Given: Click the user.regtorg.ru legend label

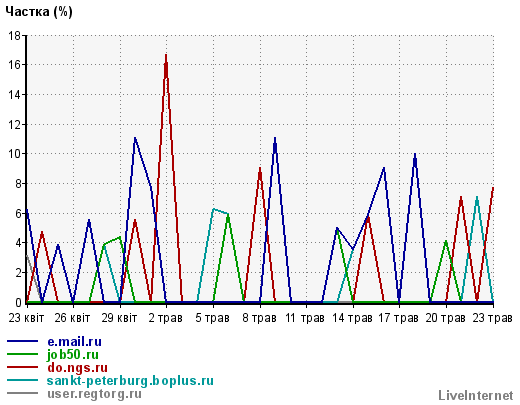Looking at the screenshot, I should pyautogui.click(x=94, y=394).
